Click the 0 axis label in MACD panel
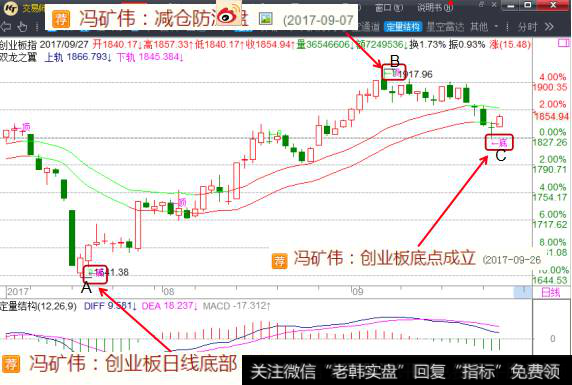The width and height of the screenshot is (572, 385). pos(553,339)
